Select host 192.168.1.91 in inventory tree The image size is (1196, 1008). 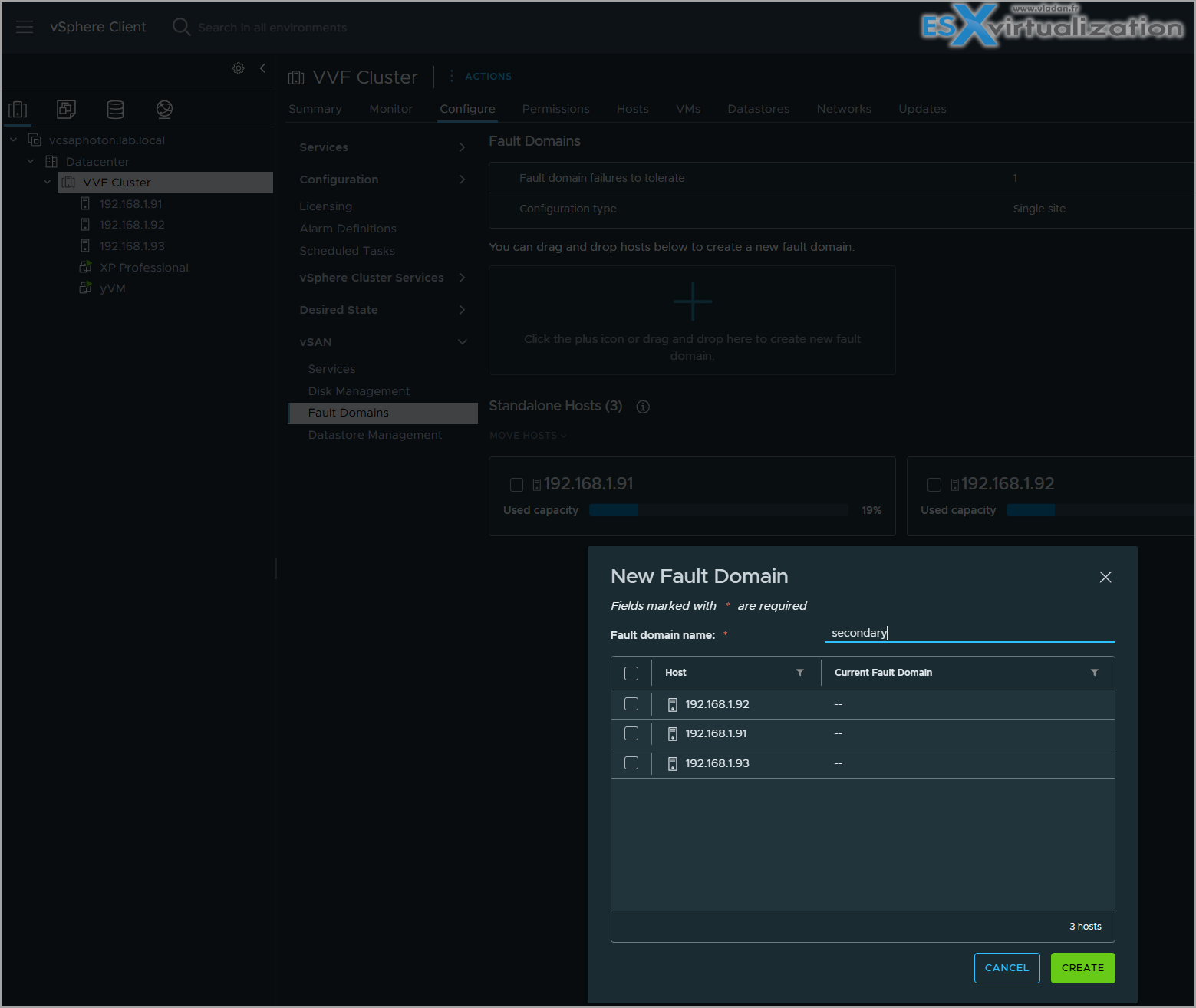130,204
